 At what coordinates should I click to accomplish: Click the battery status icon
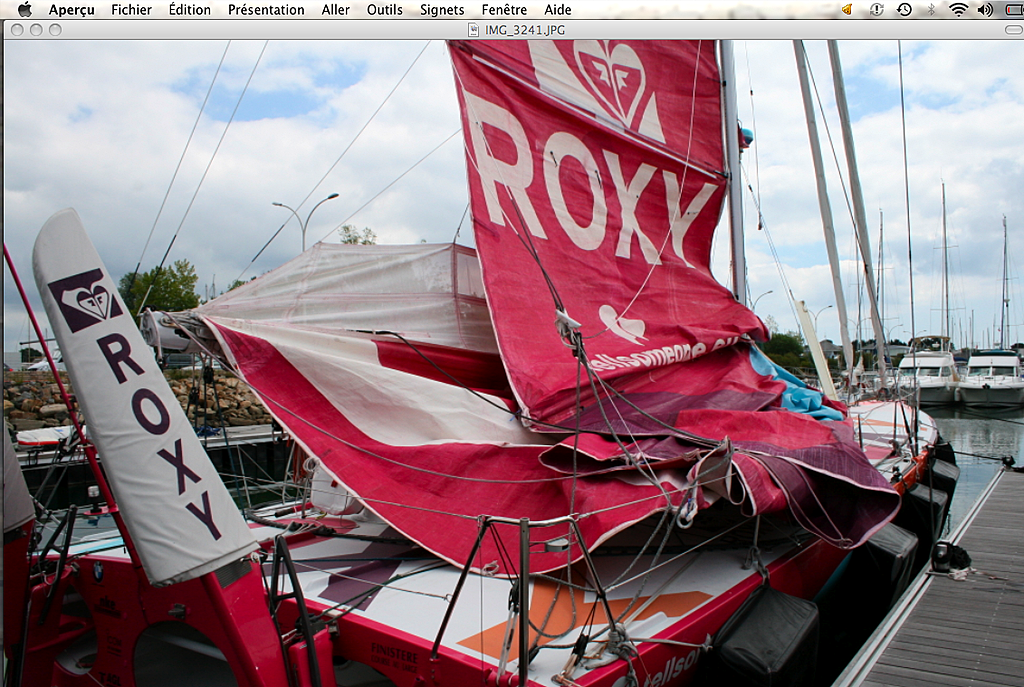[1015, 9]
